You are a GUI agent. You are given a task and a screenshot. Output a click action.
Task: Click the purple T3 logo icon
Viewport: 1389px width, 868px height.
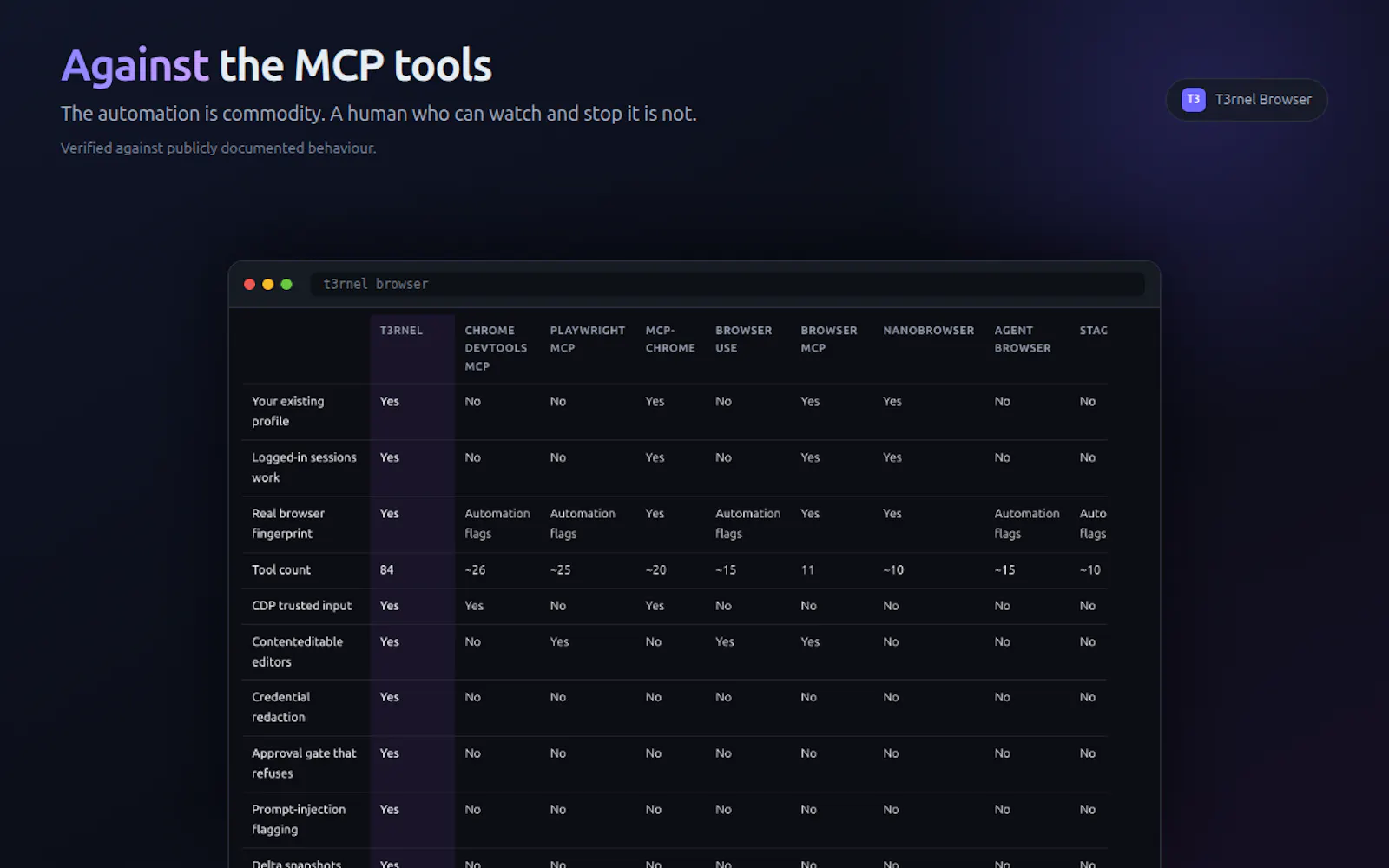pyautogui.click(x=1194, y=100)
